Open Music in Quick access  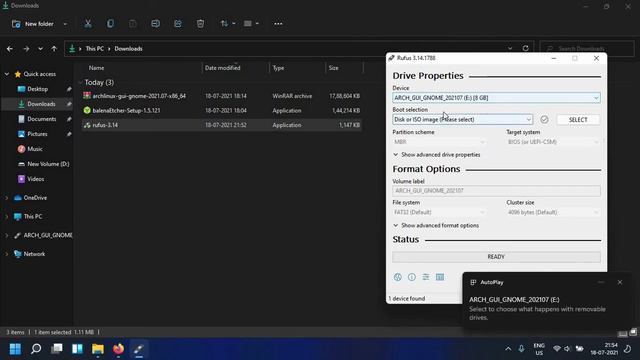(35, 149)
